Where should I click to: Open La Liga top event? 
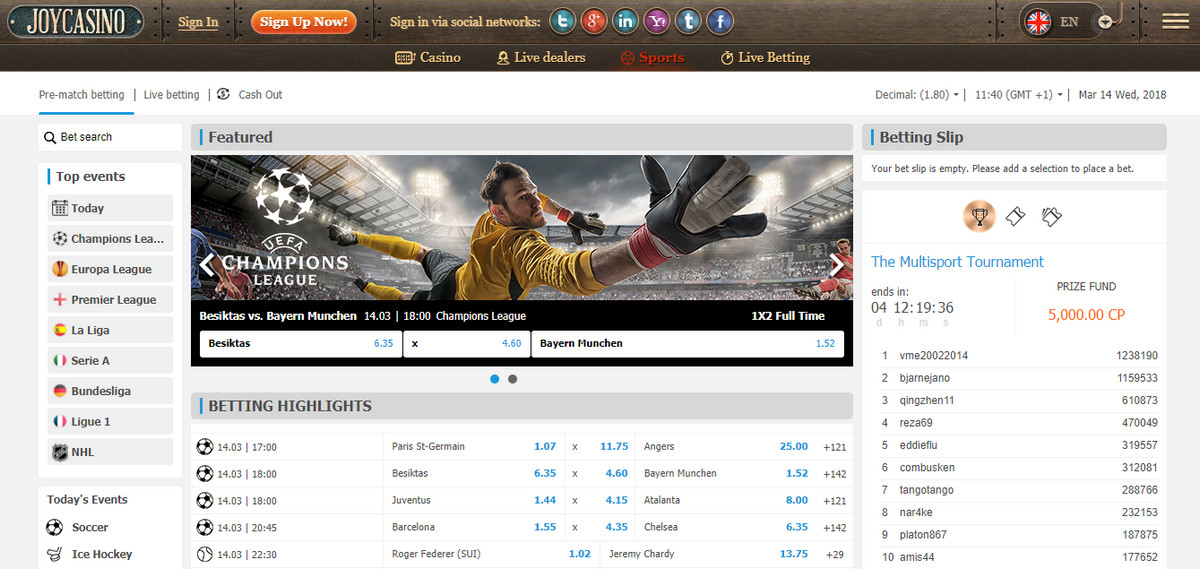110,330
